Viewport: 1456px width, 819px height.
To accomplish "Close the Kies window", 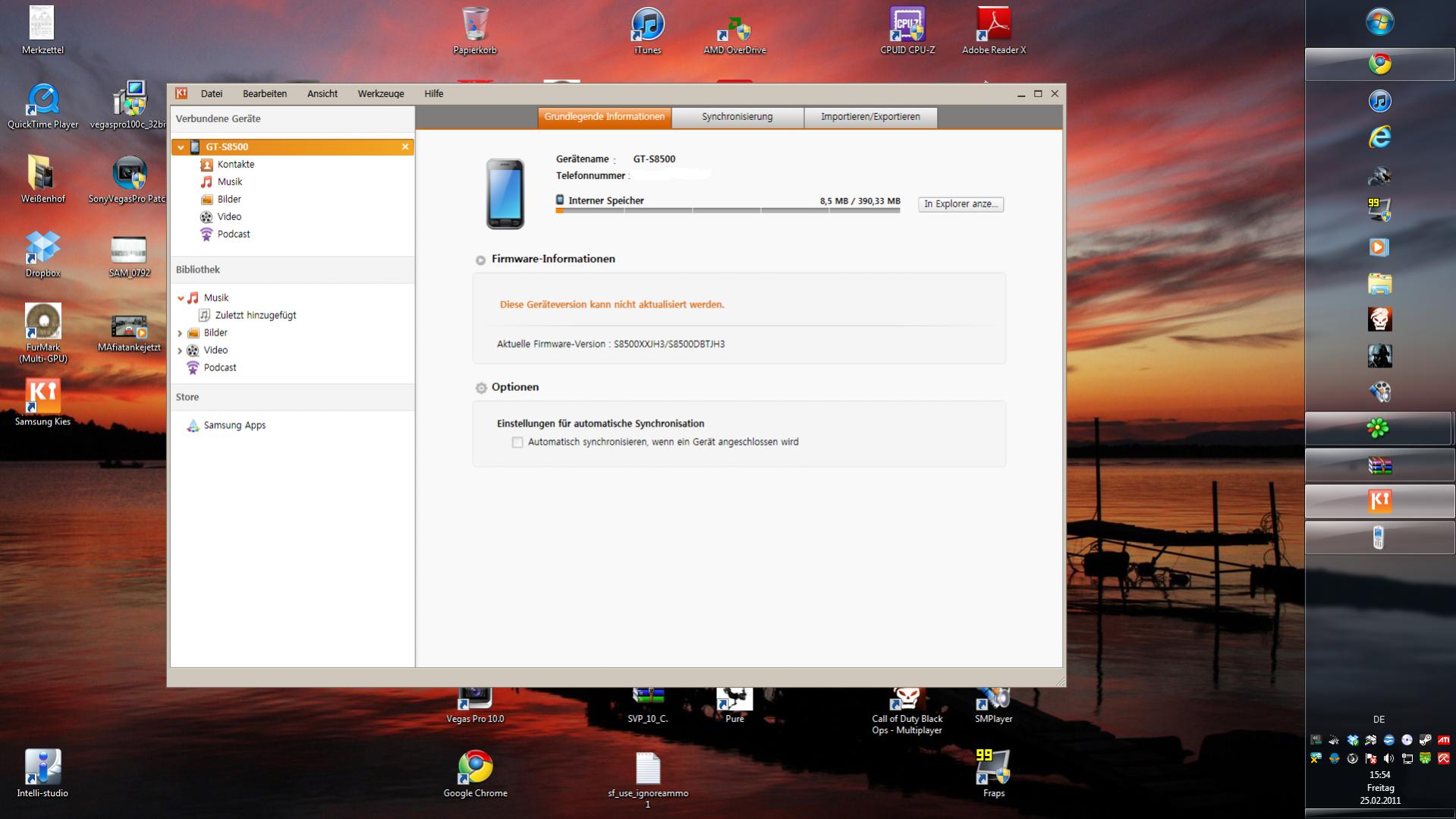I will [1055, 94].
